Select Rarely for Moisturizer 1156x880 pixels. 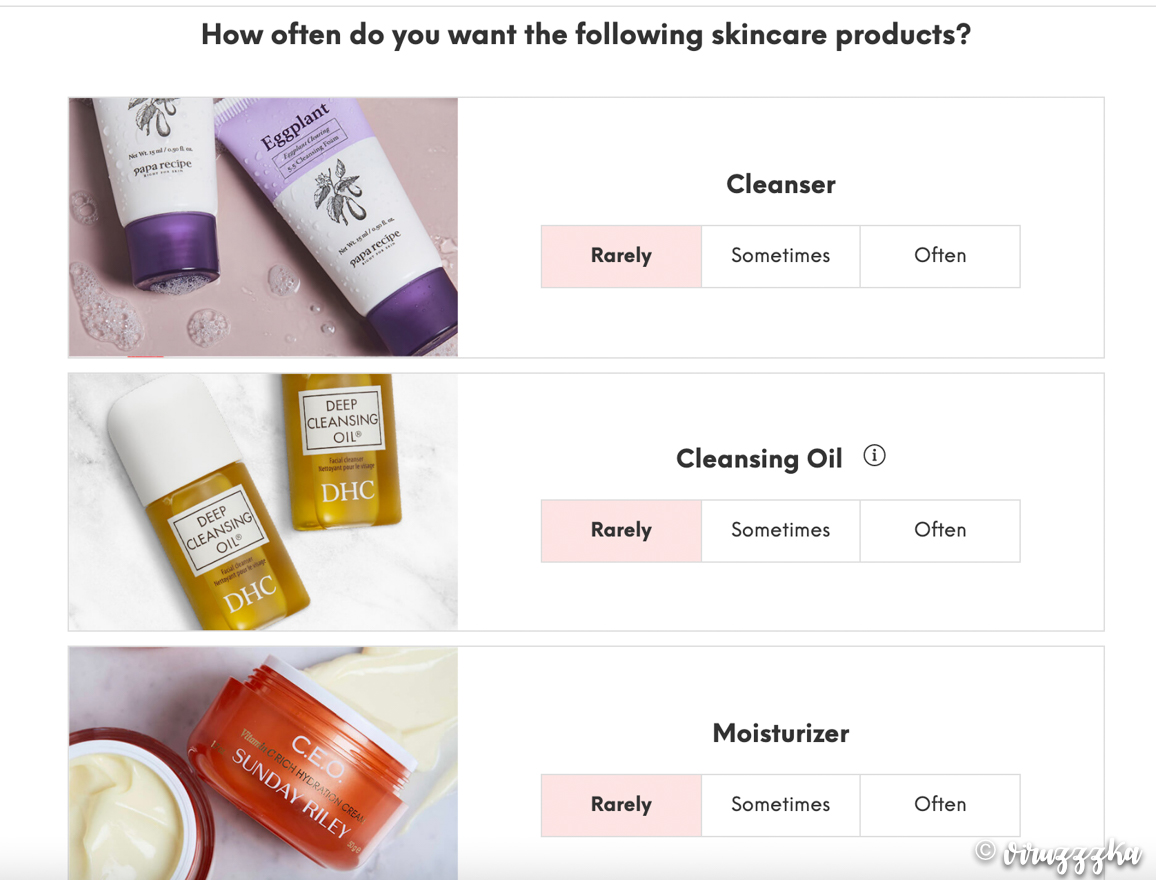coord(621,805)
